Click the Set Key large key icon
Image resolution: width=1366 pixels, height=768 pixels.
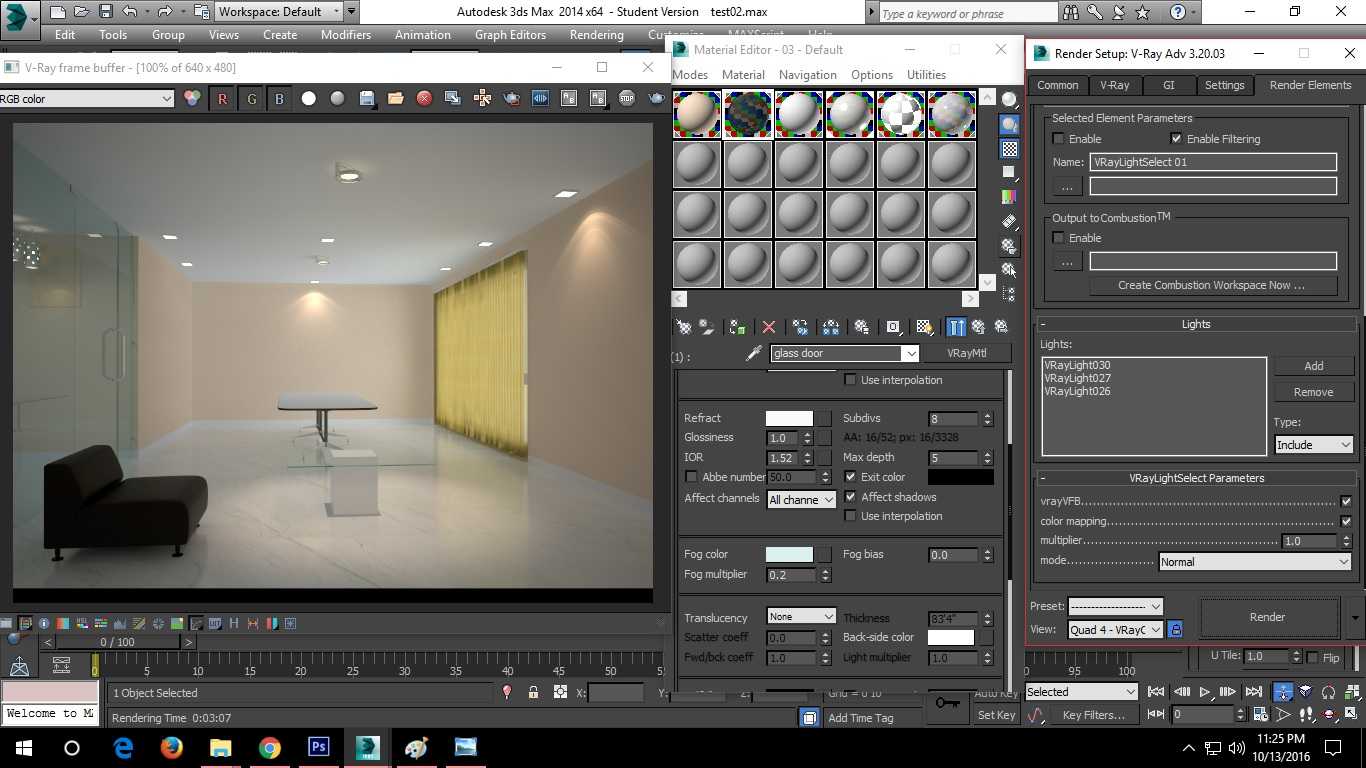947,703
